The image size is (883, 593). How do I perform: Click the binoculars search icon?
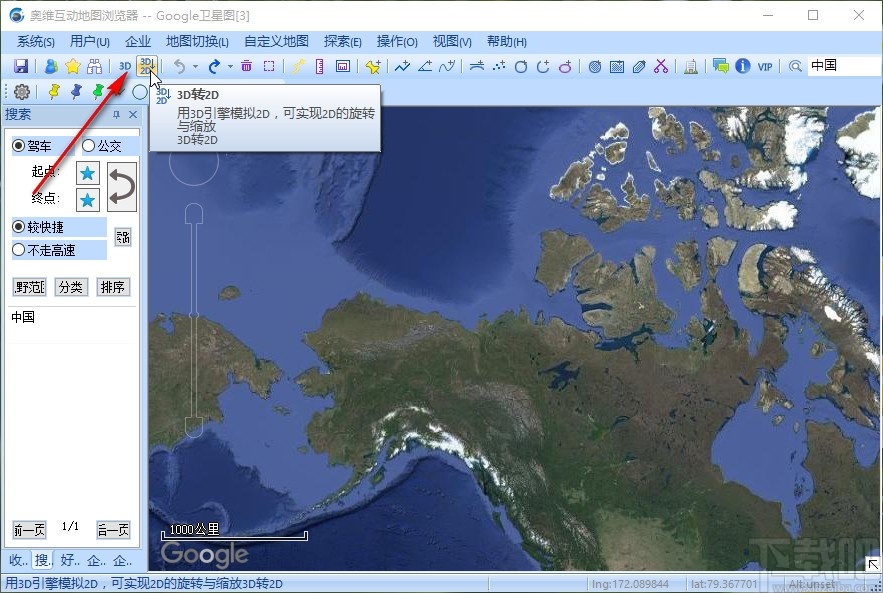coord(95,66)
